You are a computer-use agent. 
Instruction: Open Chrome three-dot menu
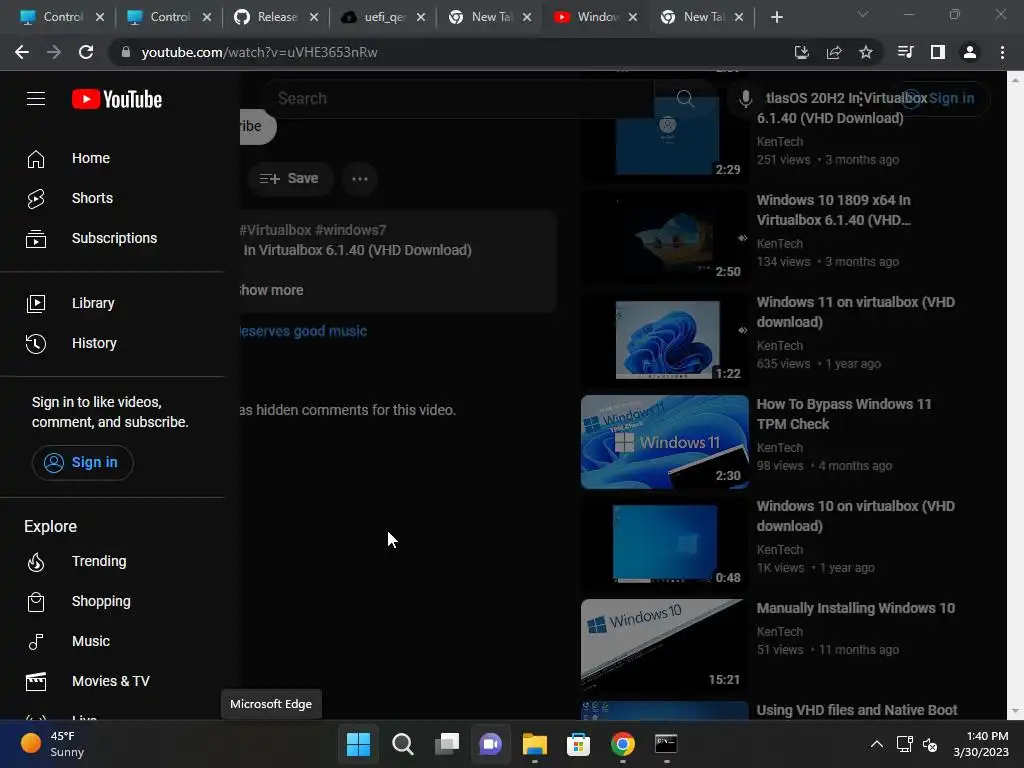[x=1002, y=52]
